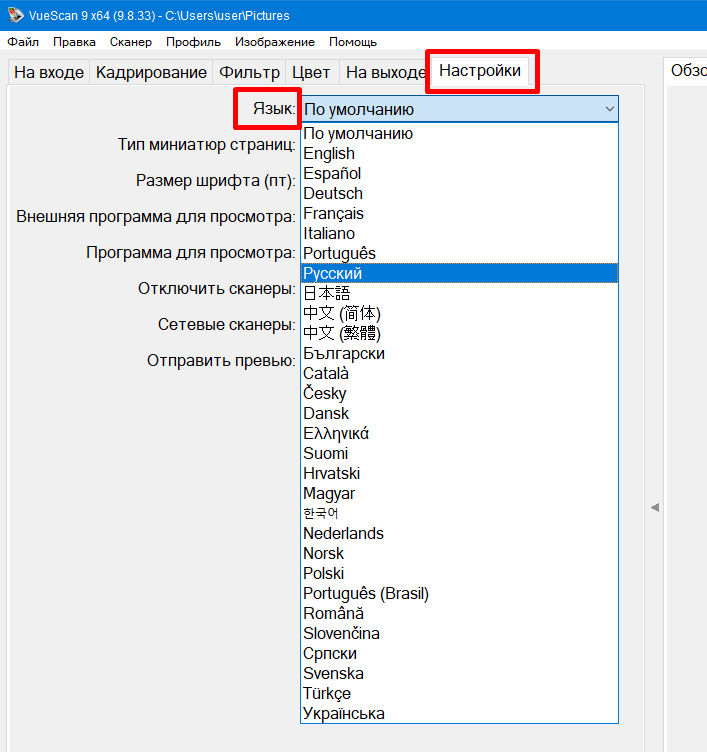This screenshot has height=752, width=707.
Task: Select Română in the language list
Action: click(x=459, y=613)
